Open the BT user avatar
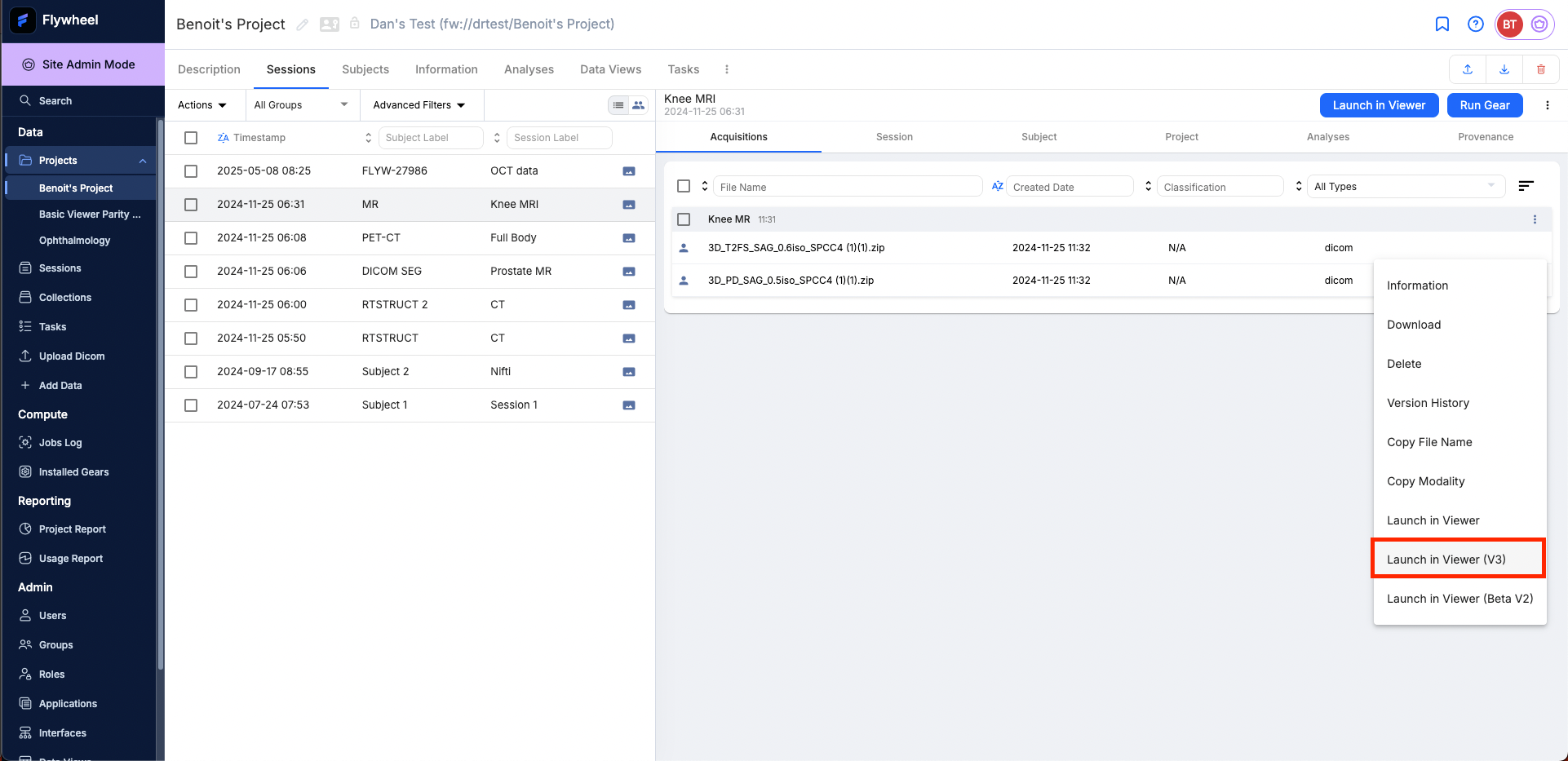This screenshot has height=761, width=1568. click(x=1509, y=24)
